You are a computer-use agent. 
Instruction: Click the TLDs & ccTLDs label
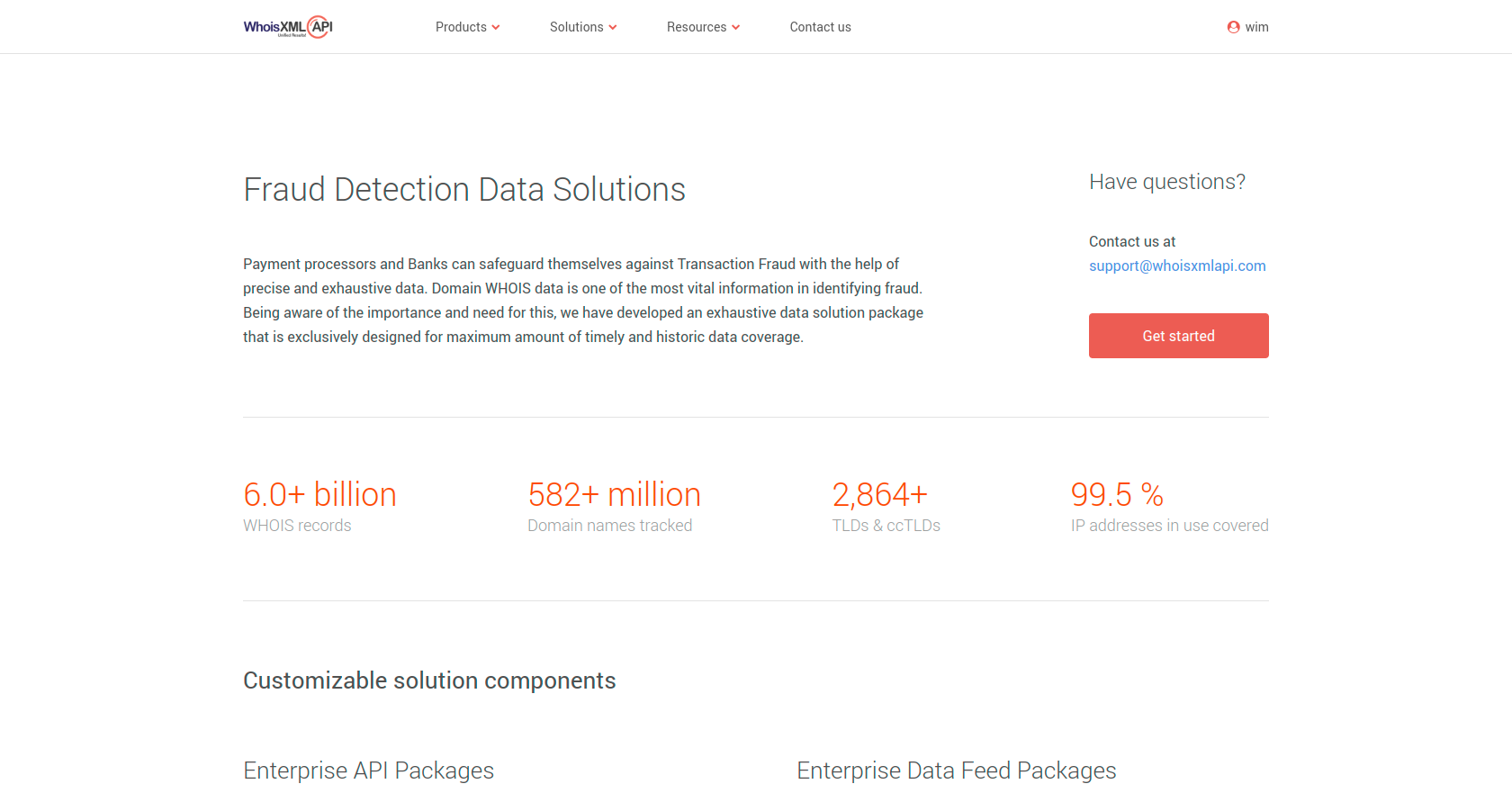[886, 526]
